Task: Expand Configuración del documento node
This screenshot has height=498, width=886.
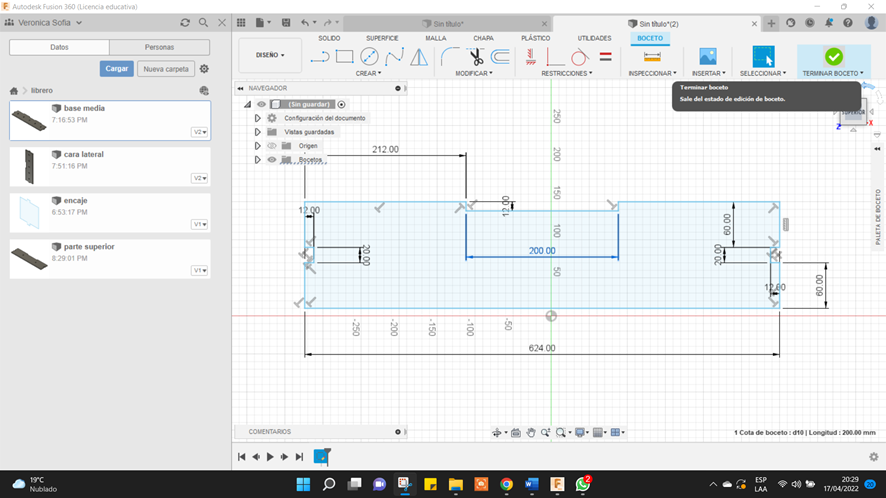Action: click(257, 118)
